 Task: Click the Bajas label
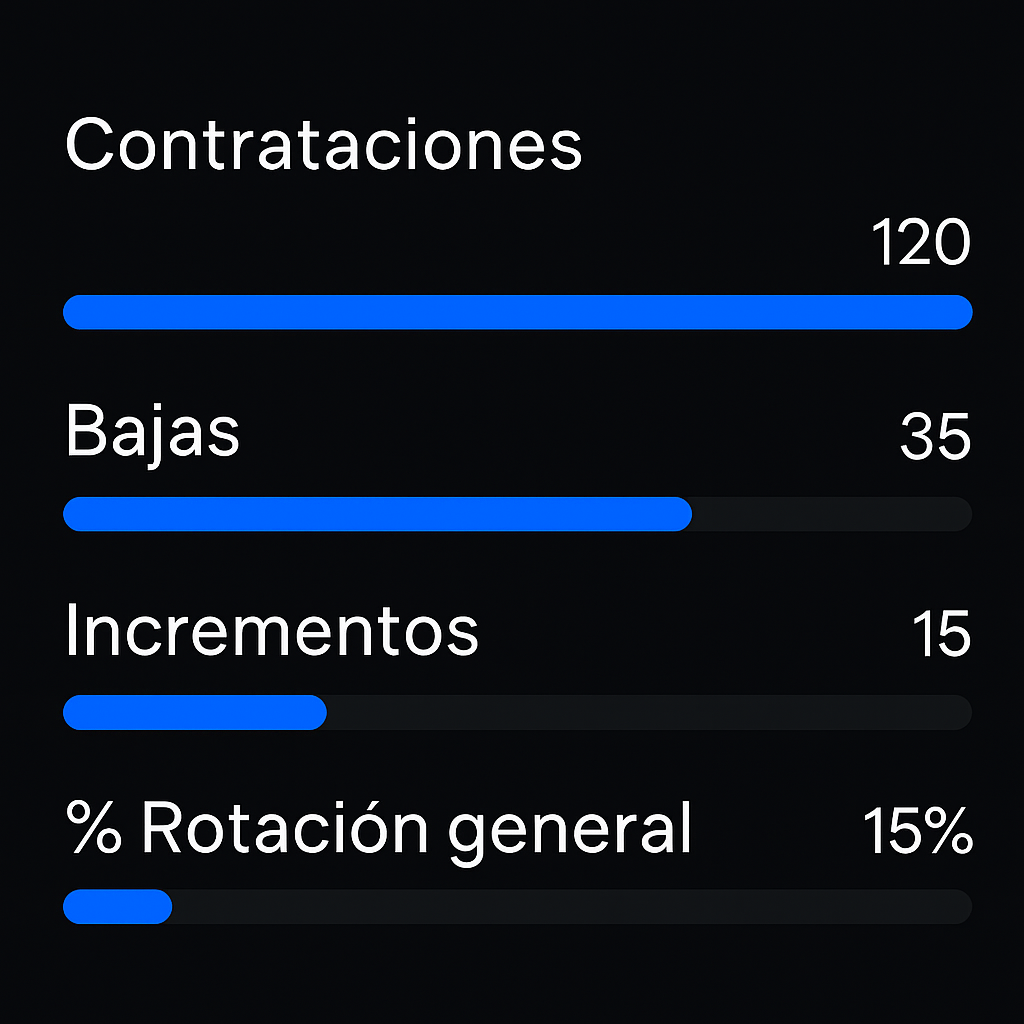click(x=152, y=432)
